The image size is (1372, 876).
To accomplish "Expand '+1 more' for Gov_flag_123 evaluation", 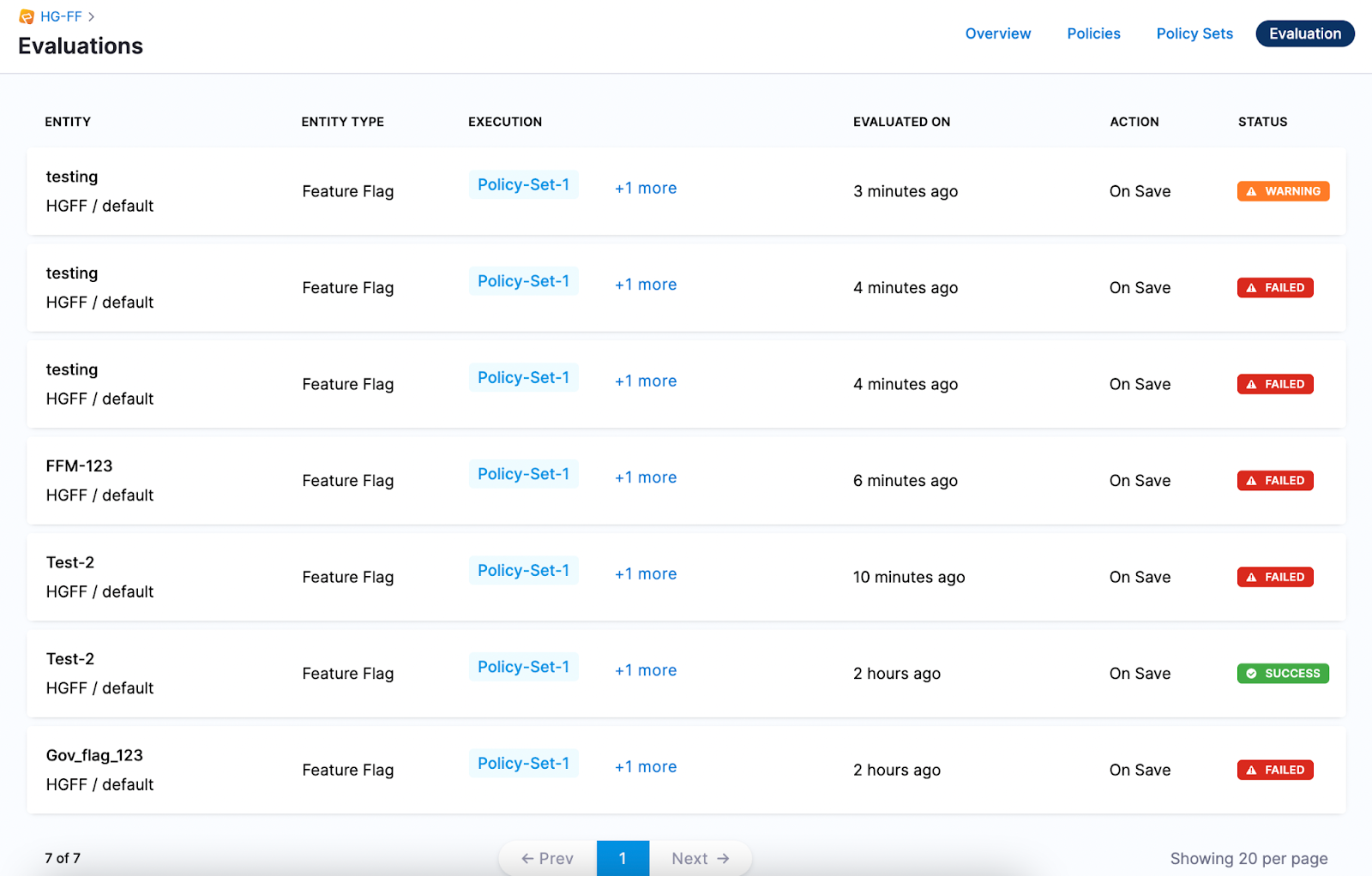I will tap(646, 767).
